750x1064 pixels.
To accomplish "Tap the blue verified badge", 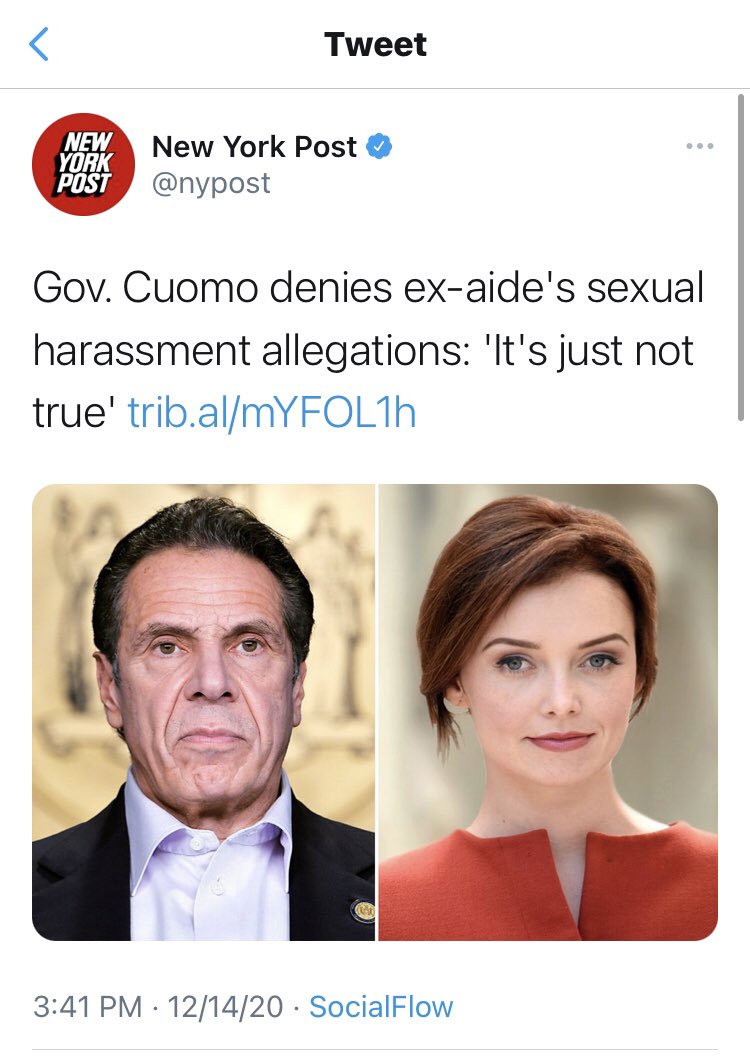I will (x=379, y=147).
